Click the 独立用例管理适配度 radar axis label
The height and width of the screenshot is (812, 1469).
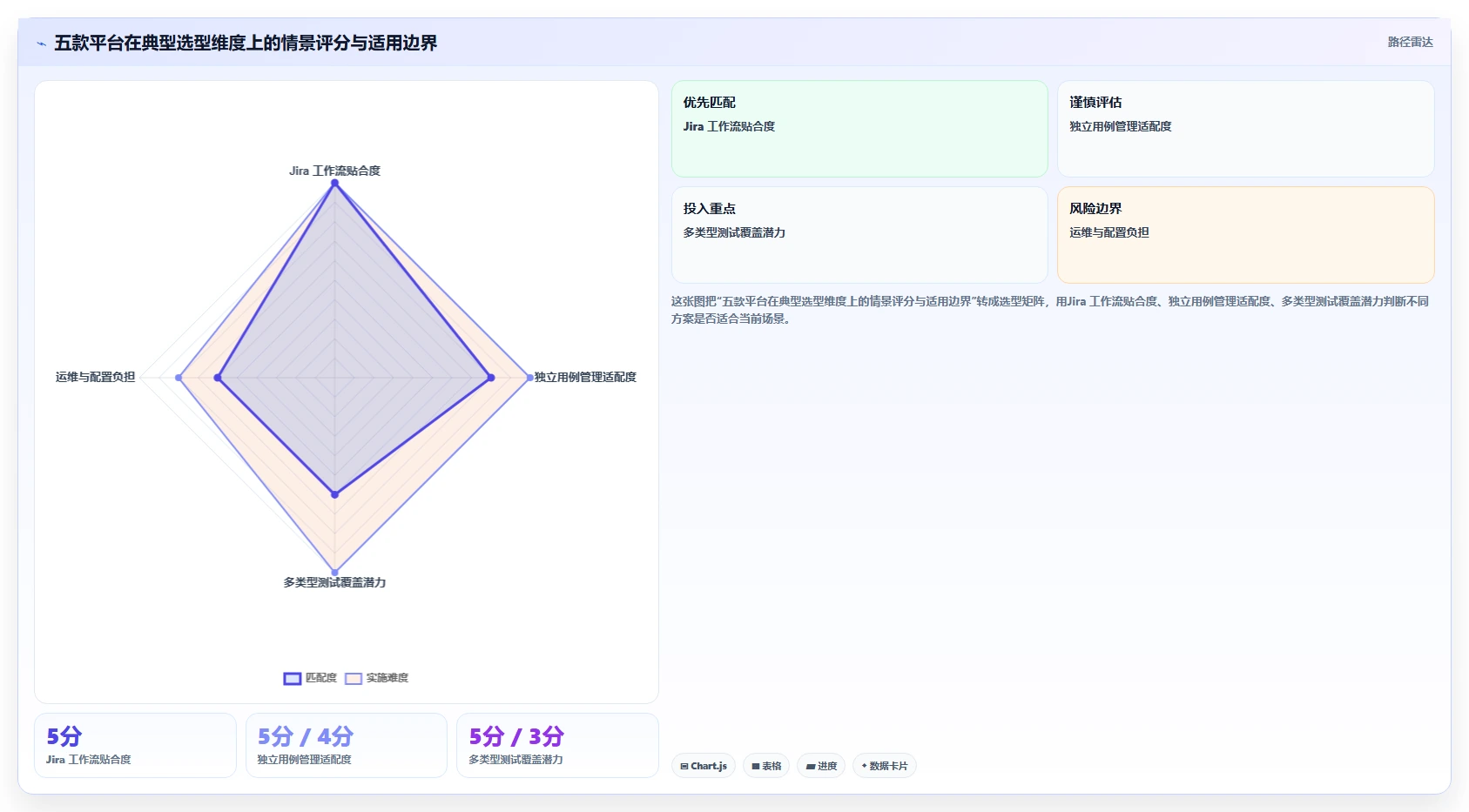tap(585, 377)
